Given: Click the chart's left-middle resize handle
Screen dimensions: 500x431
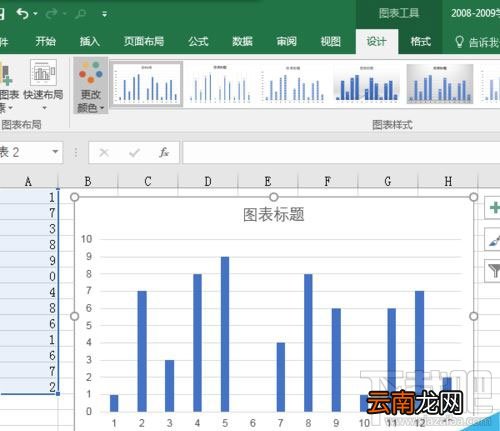Looking at the screenshot, I should pos(75,316).
